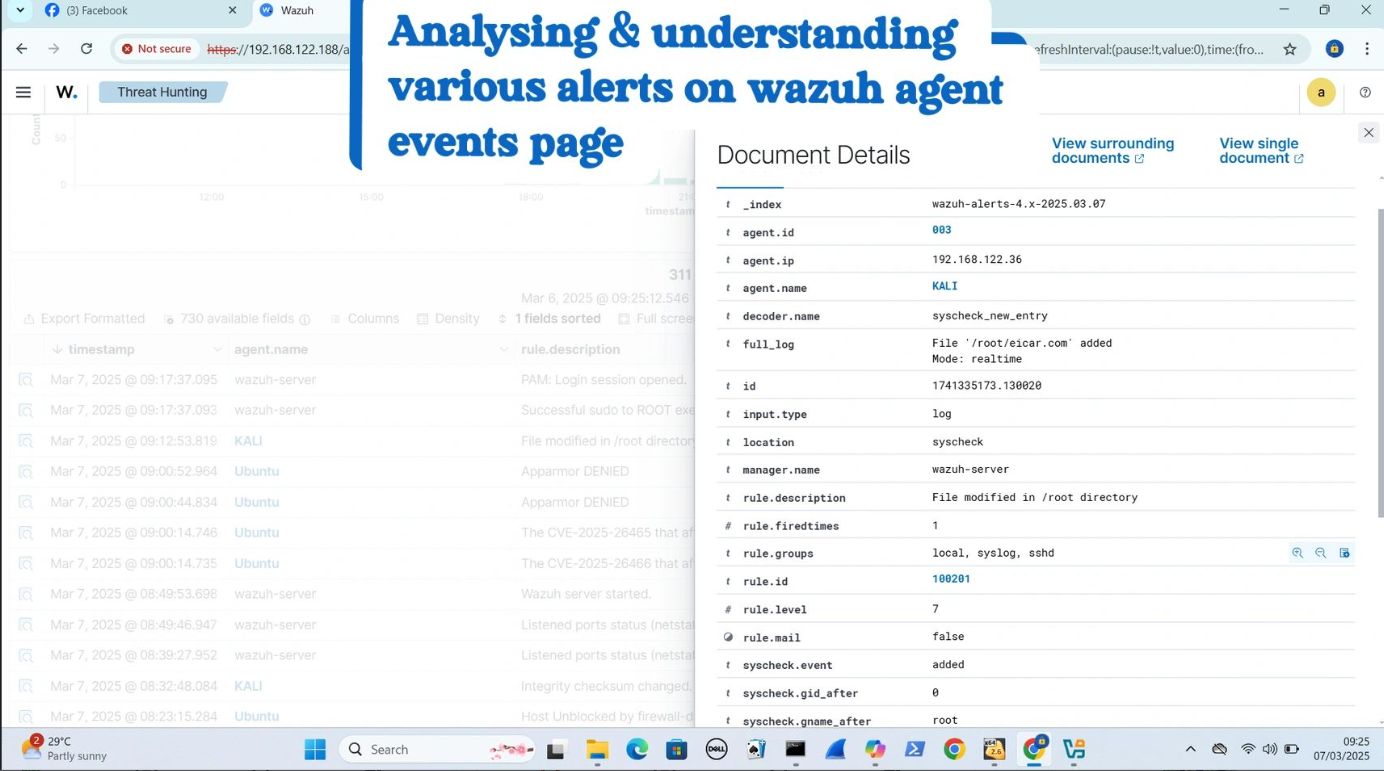Close the Facebook browser tab
This screenshot has height=771, width=1384.
pyautogui.click(x=232, y=10)
